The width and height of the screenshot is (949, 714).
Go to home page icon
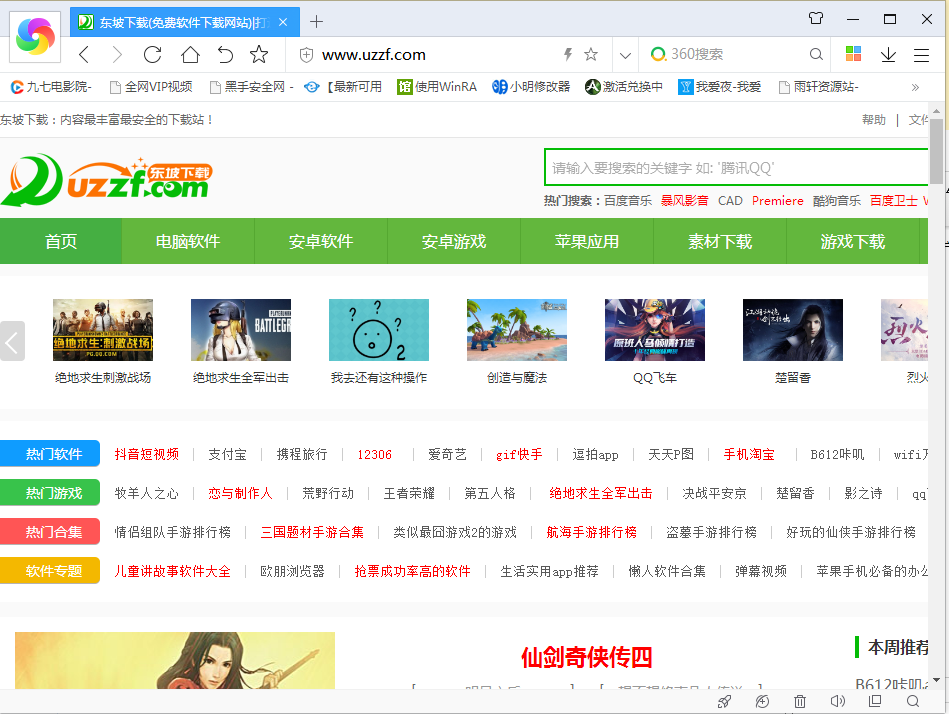click(x=190, y=54)
